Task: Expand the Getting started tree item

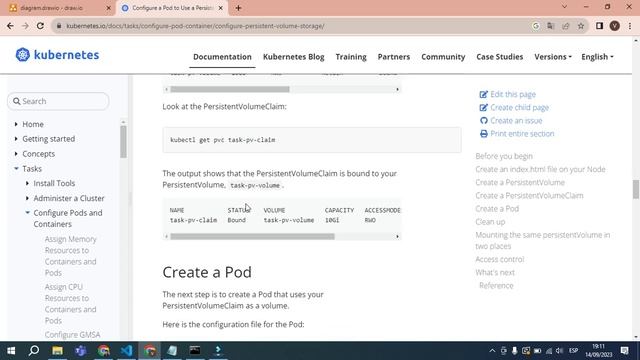Action: pos(16,139)
